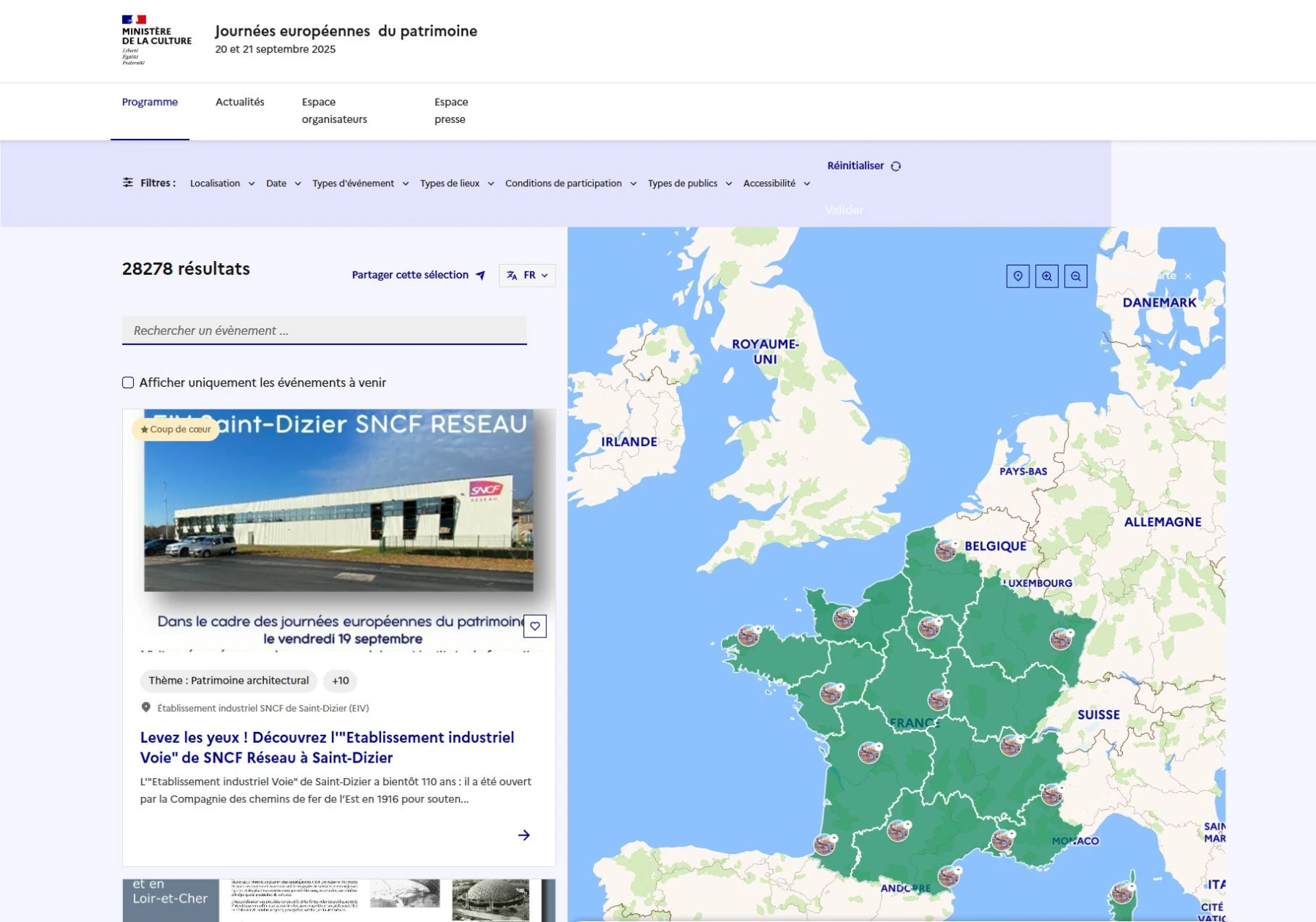The width and height of the screenshot is (1316, 922).
Task: Click the share paper-plane icon
Action: (480, 275)
